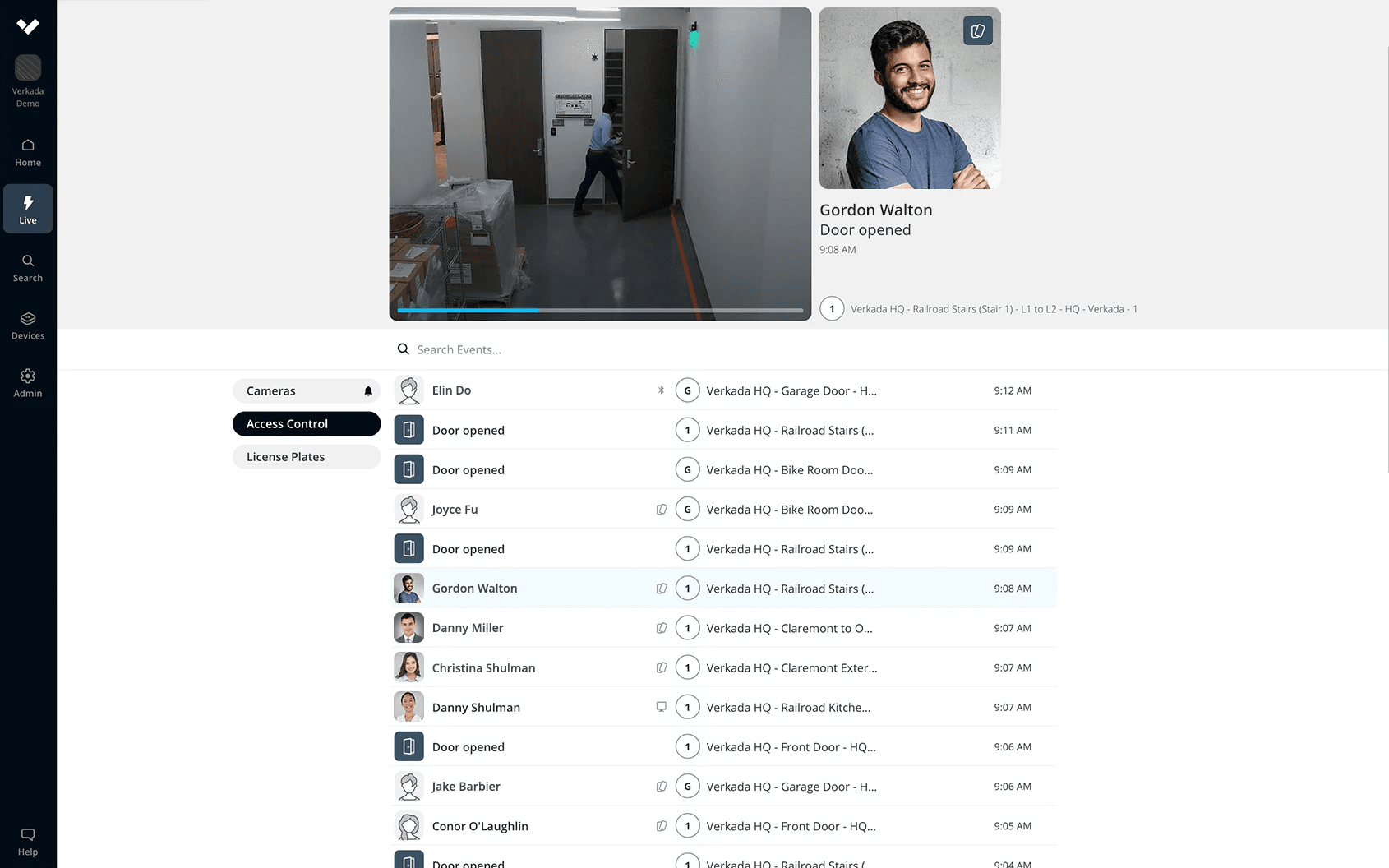Open the Verkada Demo organization switcher
The width and height of the screenshot is (1389, 868).
tap(28, 80)
